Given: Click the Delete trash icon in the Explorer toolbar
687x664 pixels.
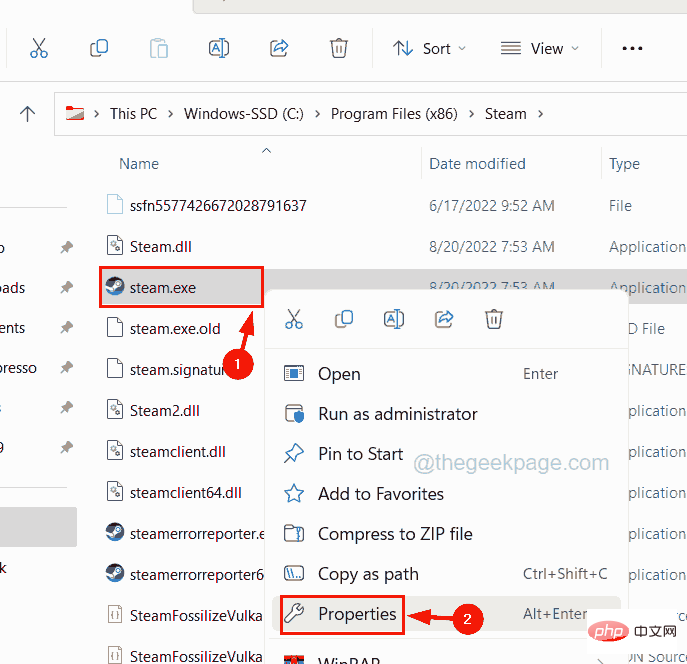Looking at the screenshot, I should point(338,48).
